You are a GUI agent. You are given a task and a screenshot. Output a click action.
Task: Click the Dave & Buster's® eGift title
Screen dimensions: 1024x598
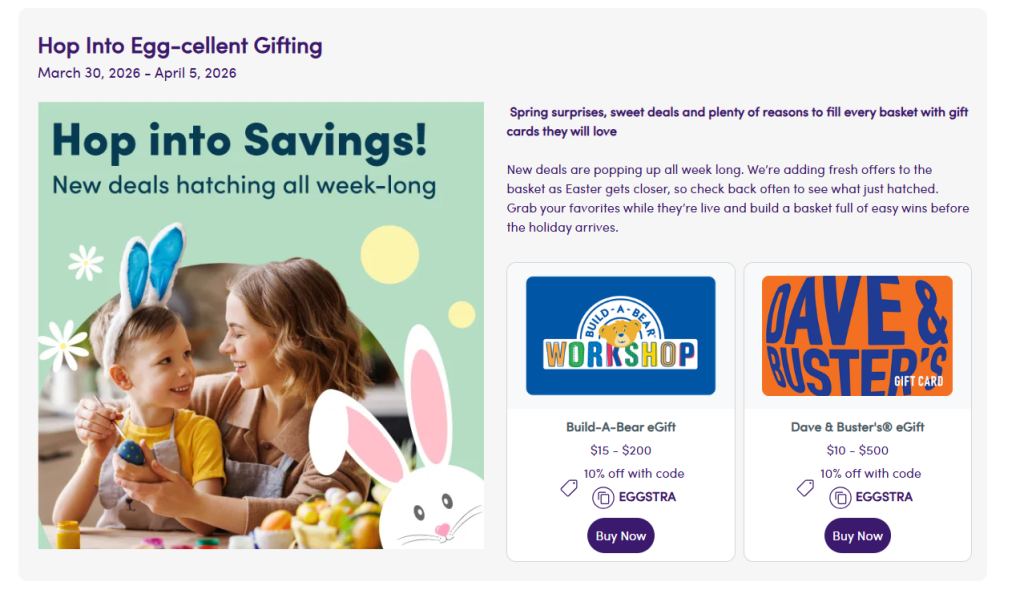[857, 427]
